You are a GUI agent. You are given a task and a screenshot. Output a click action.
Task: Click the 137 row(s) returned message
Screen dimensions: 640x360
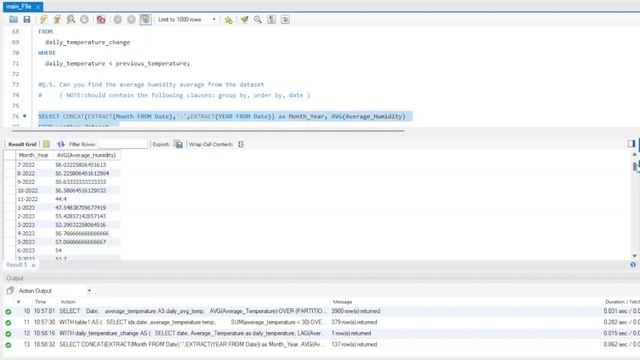(x=354, y=344)
